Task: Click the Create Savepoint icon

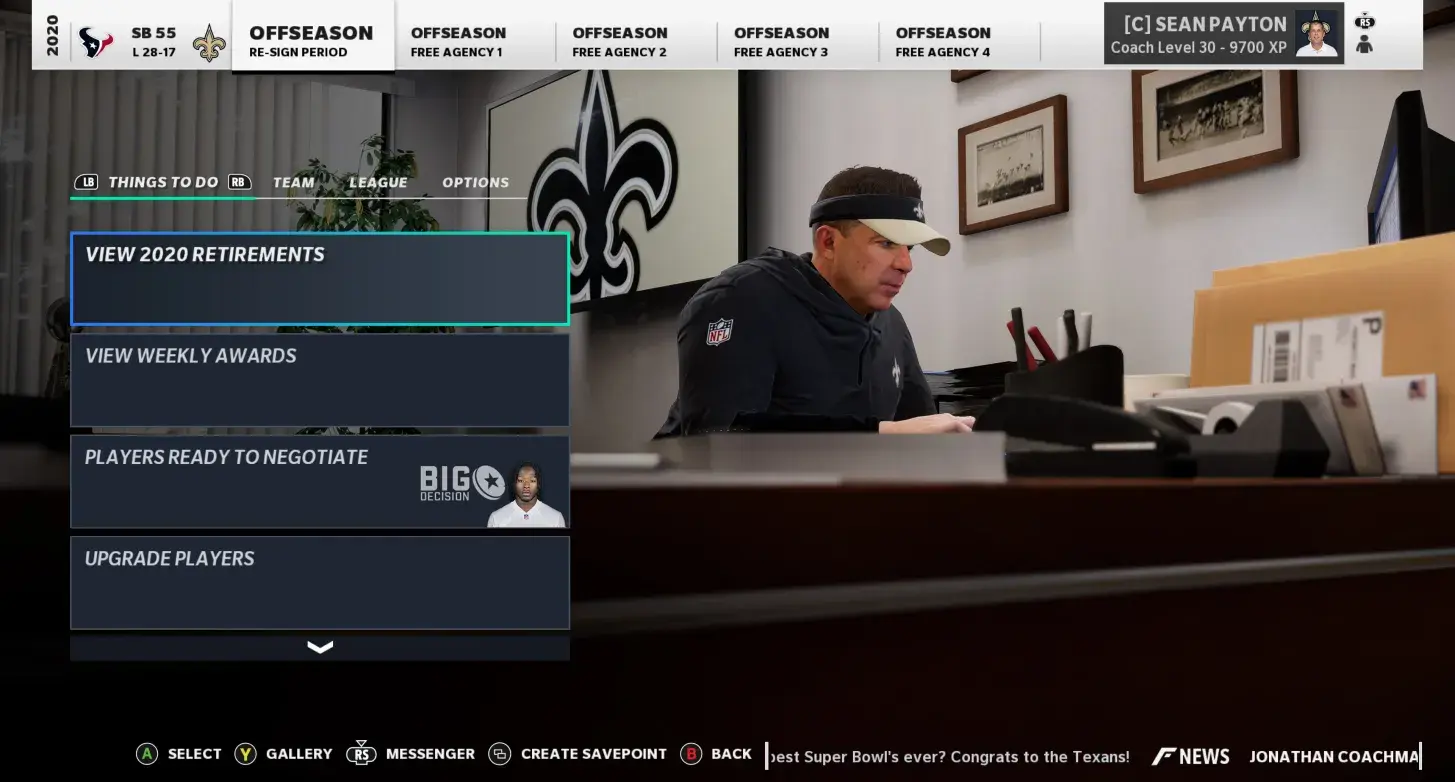Action: (502, 754)
